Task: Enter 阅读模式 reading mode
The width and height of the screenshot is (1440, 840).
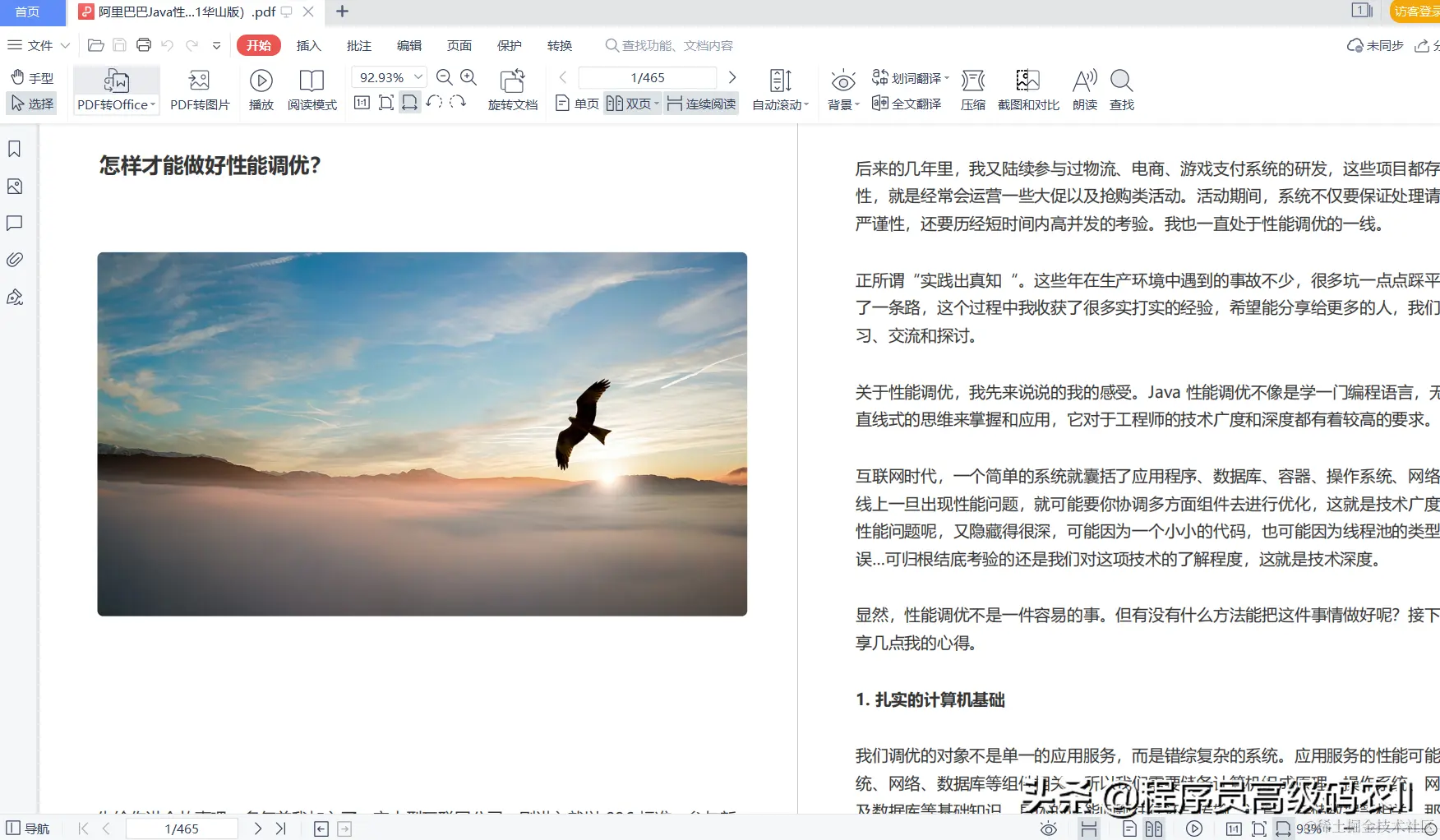Action: [x=312, y=89]
